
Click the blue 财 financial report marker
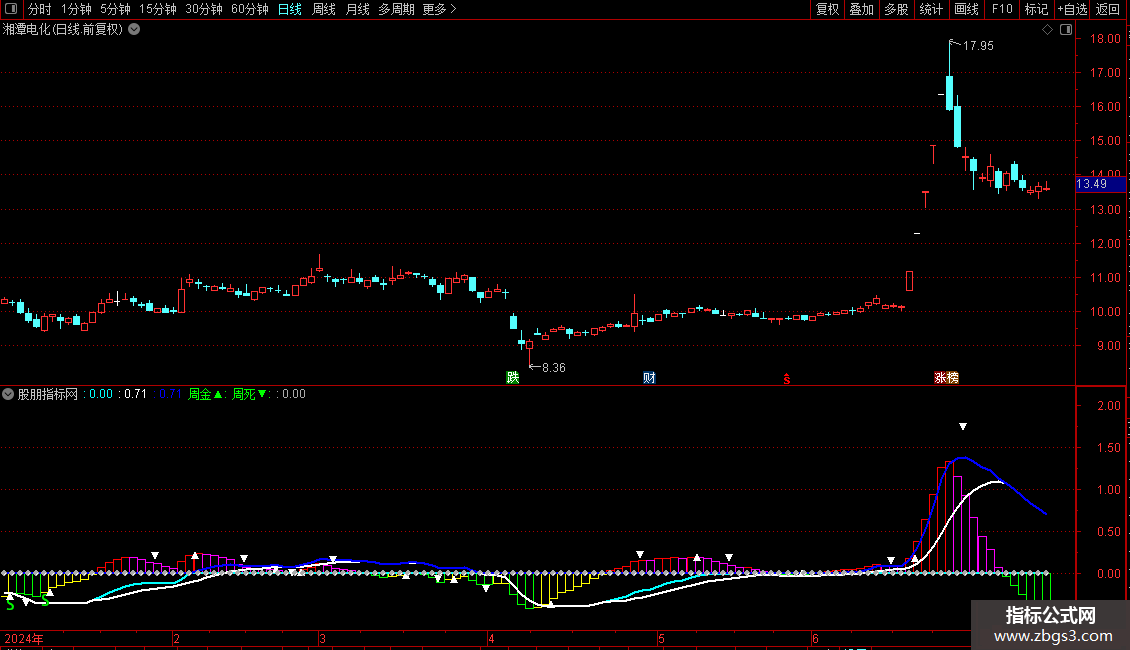[649, 378]
